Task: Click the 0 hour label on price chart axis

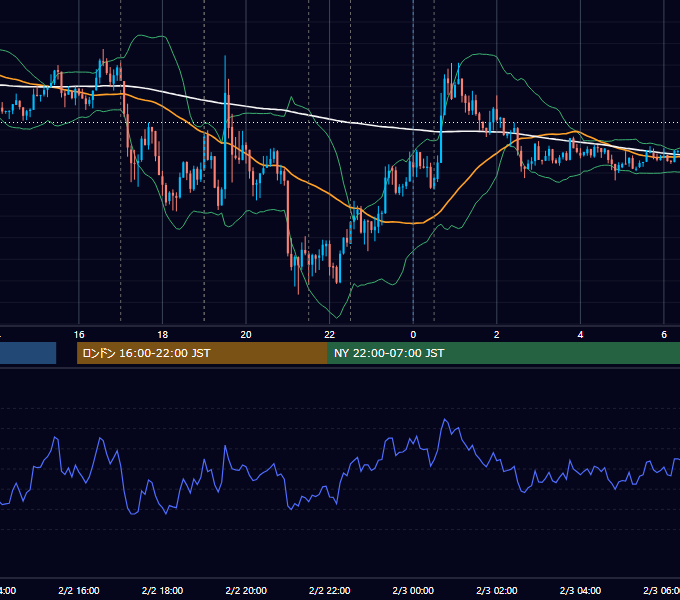Action: click(x=413, y=335)
